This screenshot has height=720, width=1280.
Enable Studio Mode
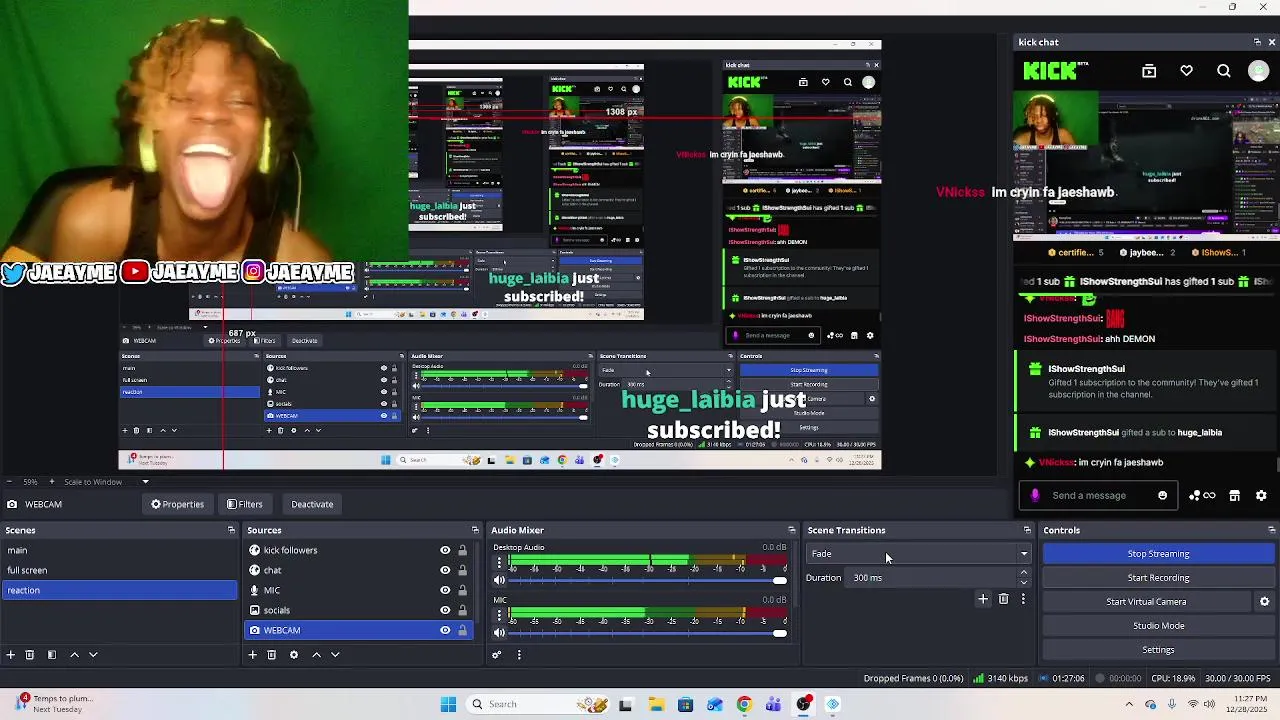pyautogui.click(x=1158, y=626)
